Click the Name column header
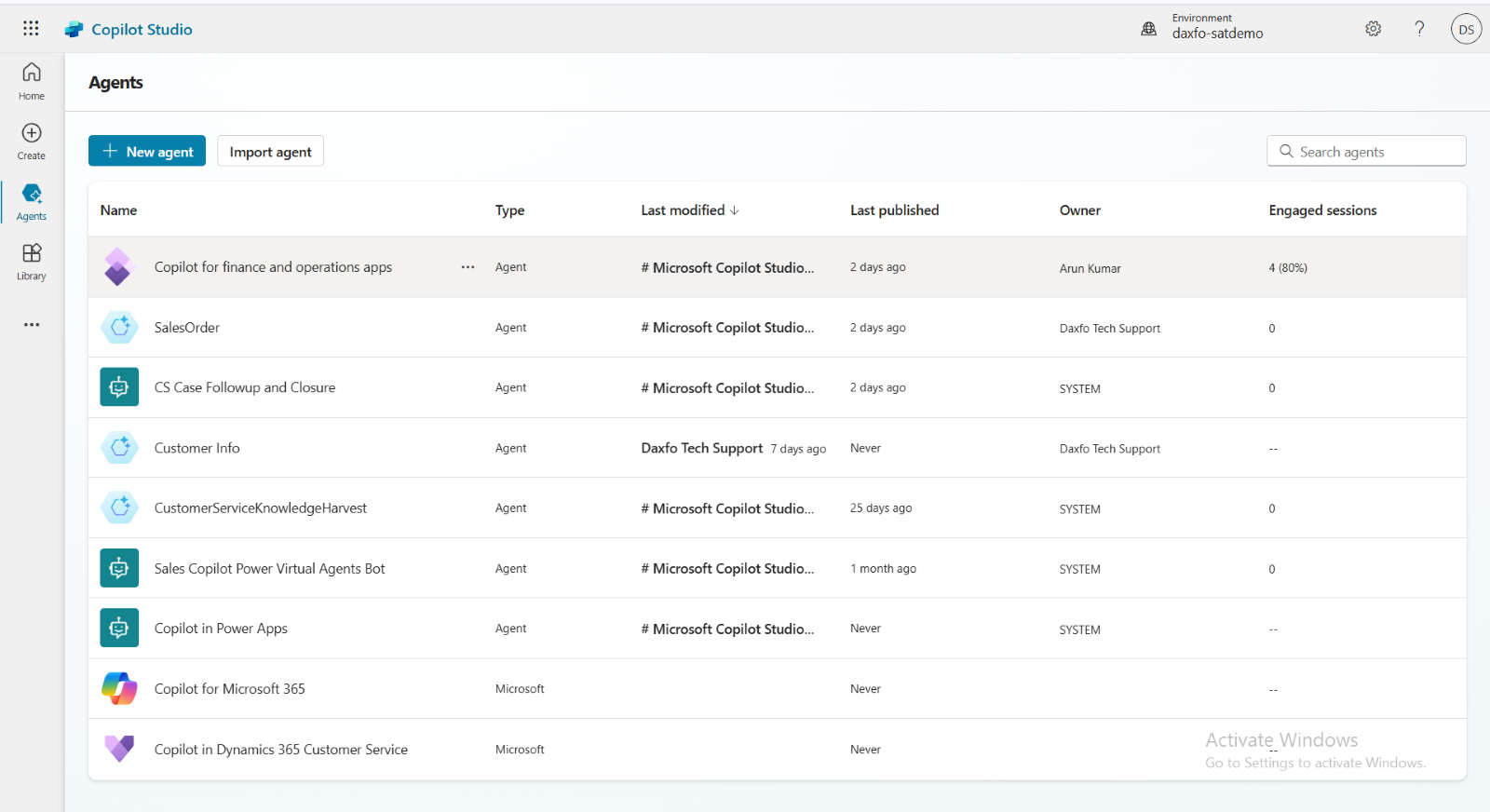Screen dimensions: 1490x812 (x=118, y=210)
